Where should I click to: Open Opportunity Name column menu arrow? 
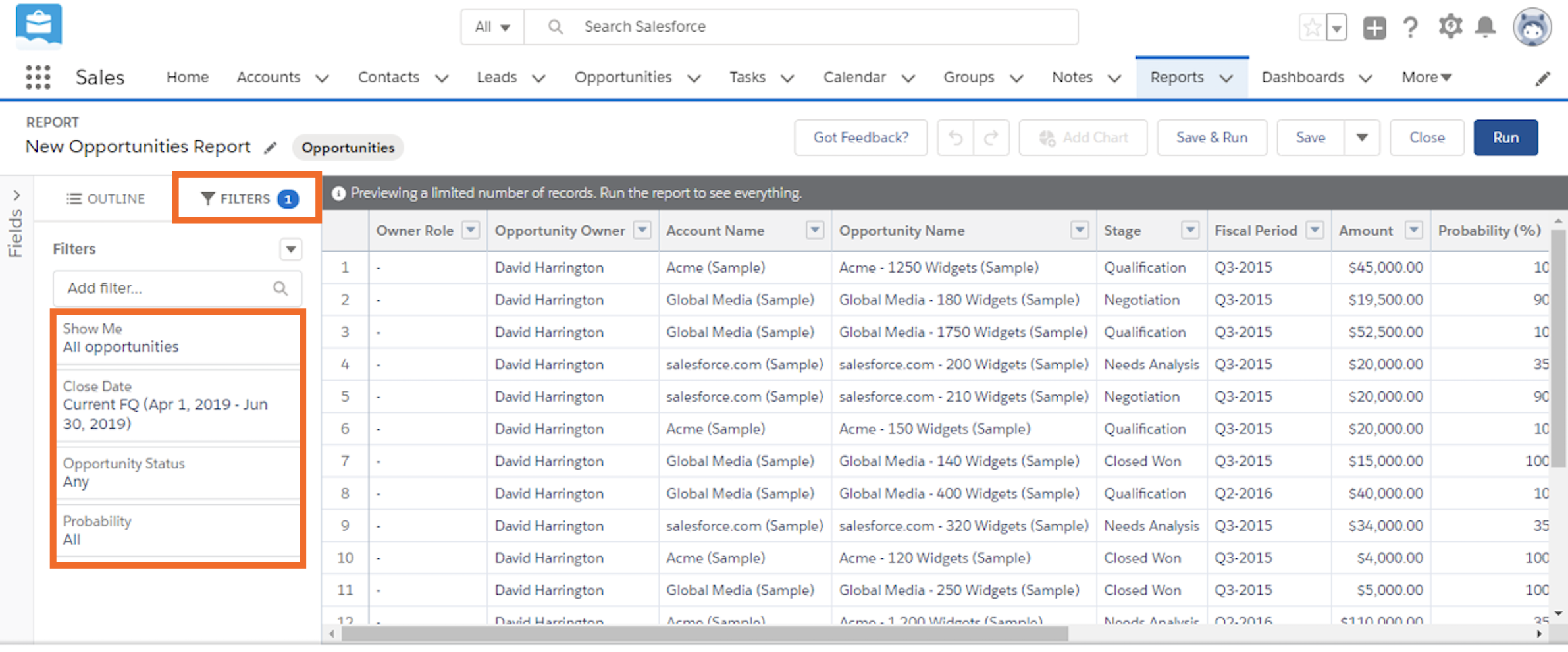1080,230
